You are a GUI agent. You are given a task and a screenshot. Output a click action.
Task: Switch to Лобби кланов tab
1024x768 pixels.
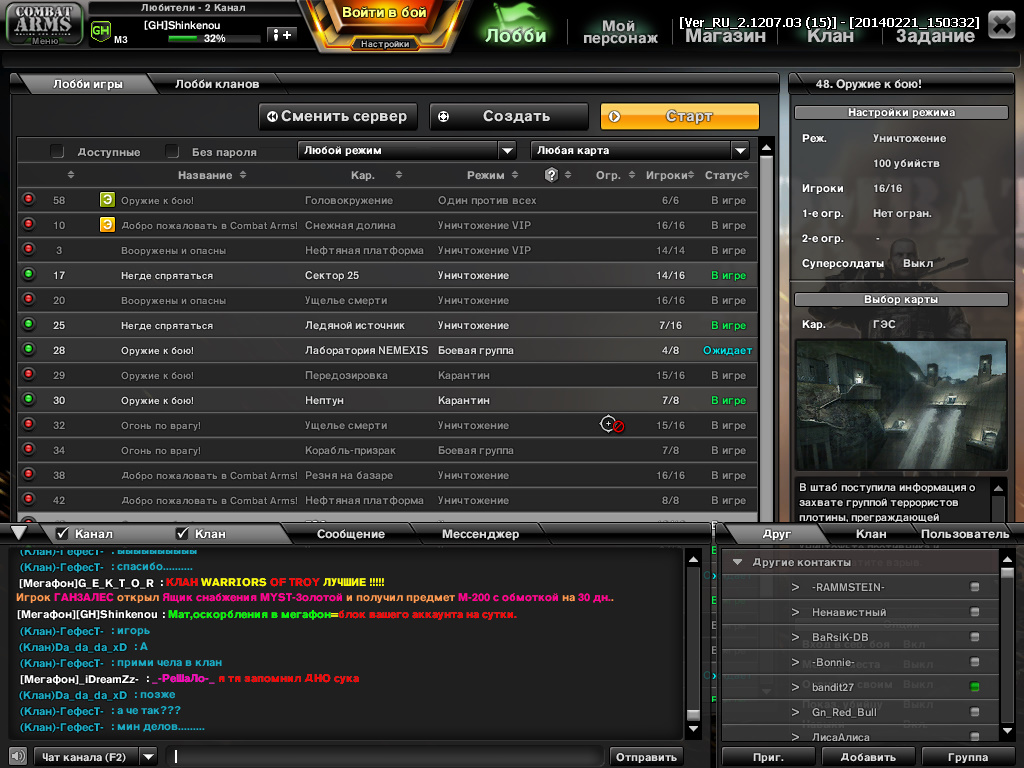[x=217, y=84]
